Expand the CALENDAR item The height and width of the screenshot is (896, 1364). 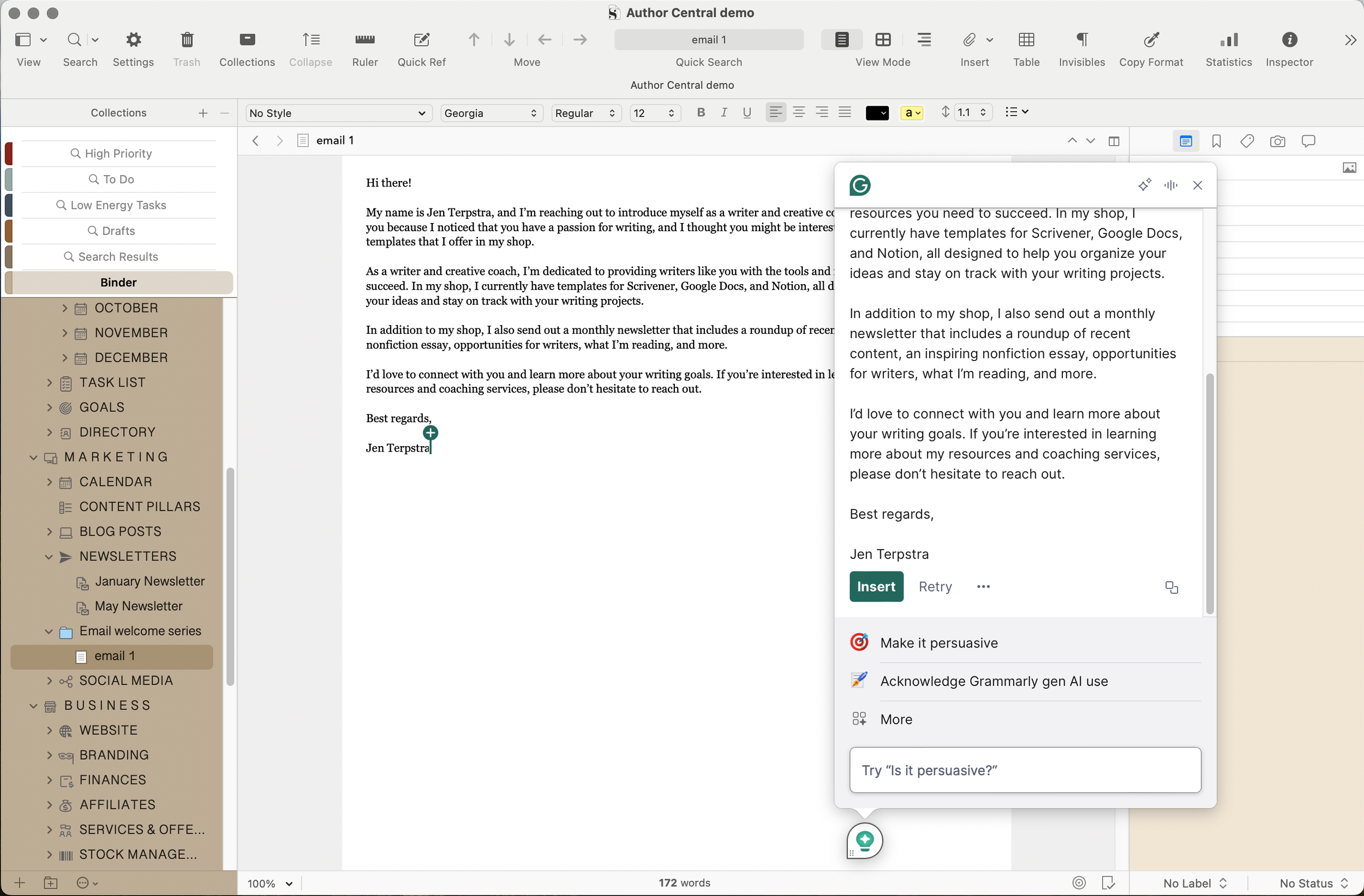[50, 482]
